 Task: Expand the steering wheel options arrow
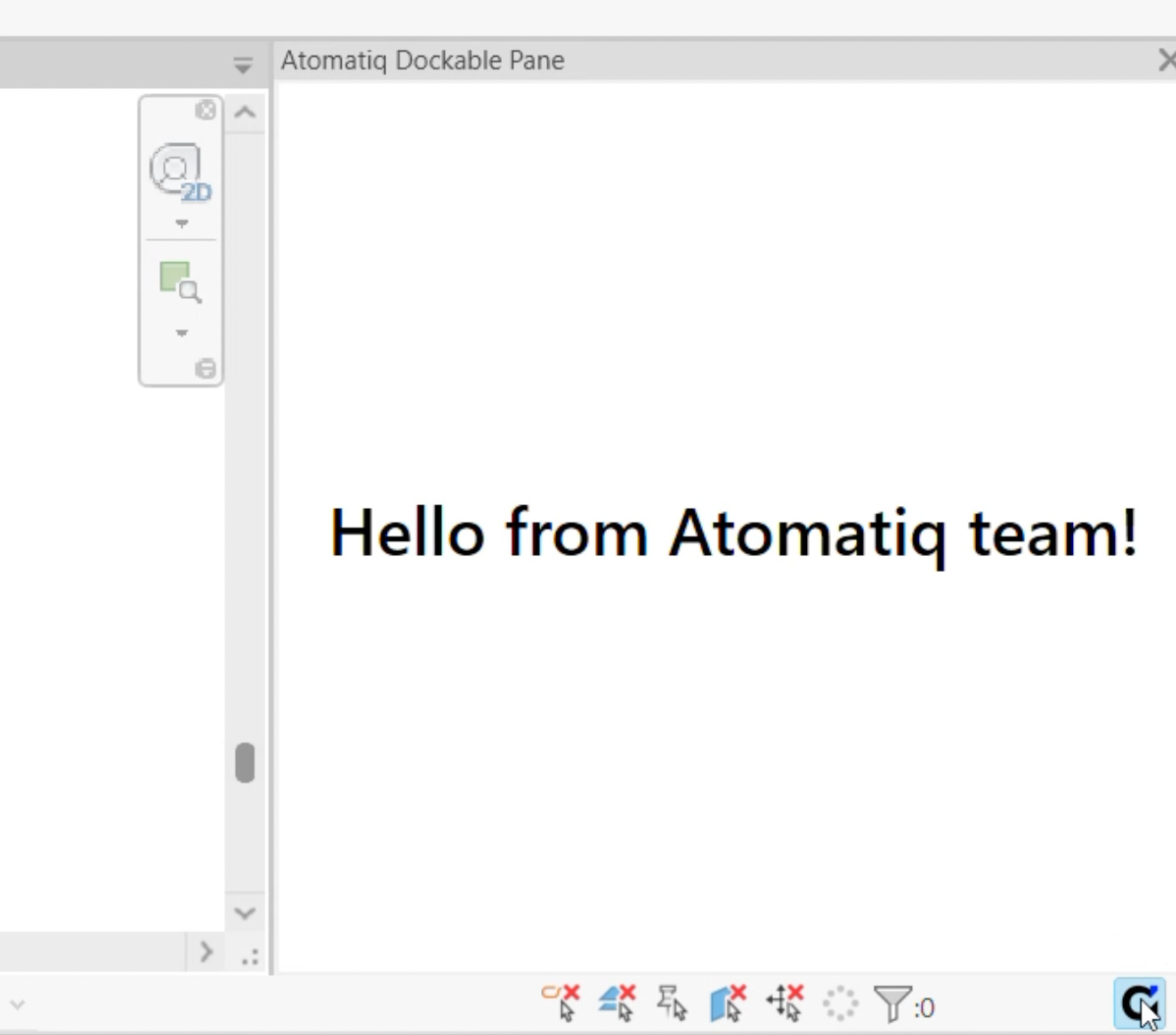point(181,223)
